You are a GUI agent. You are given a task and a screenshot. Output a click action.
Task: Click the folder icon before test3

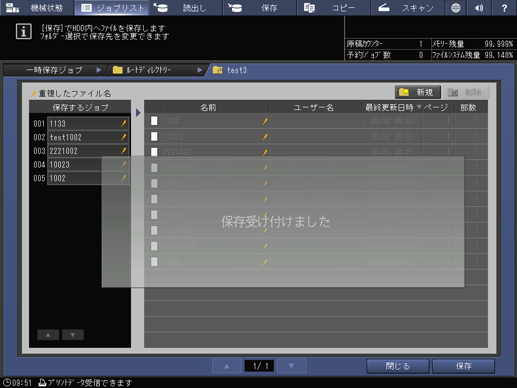[218, 70]
